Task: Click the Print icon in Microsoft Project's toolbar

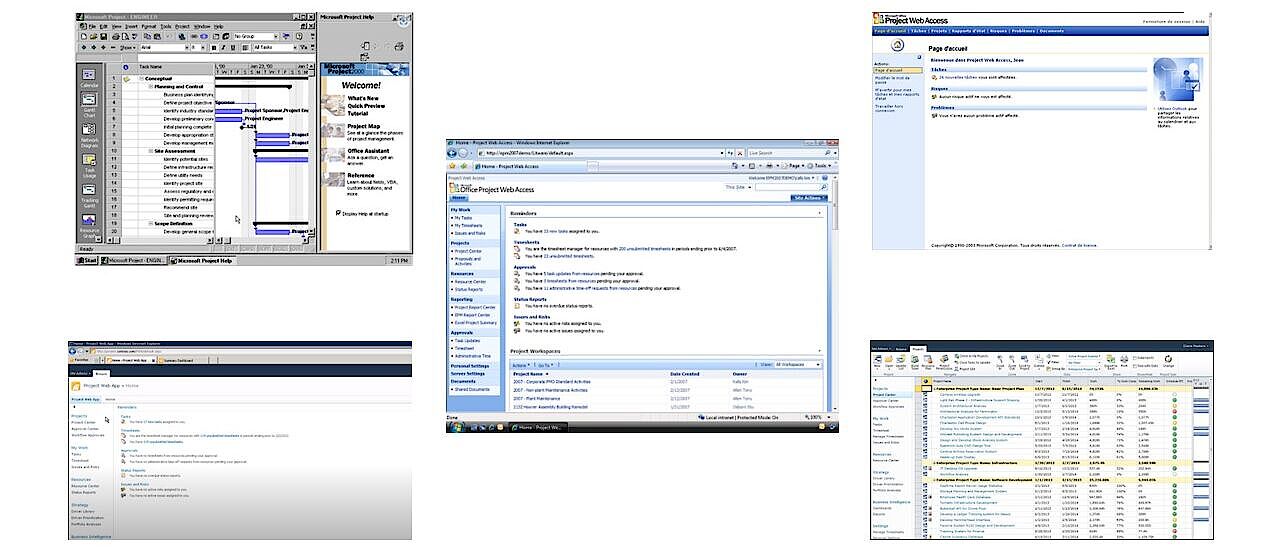Action: 116,36
